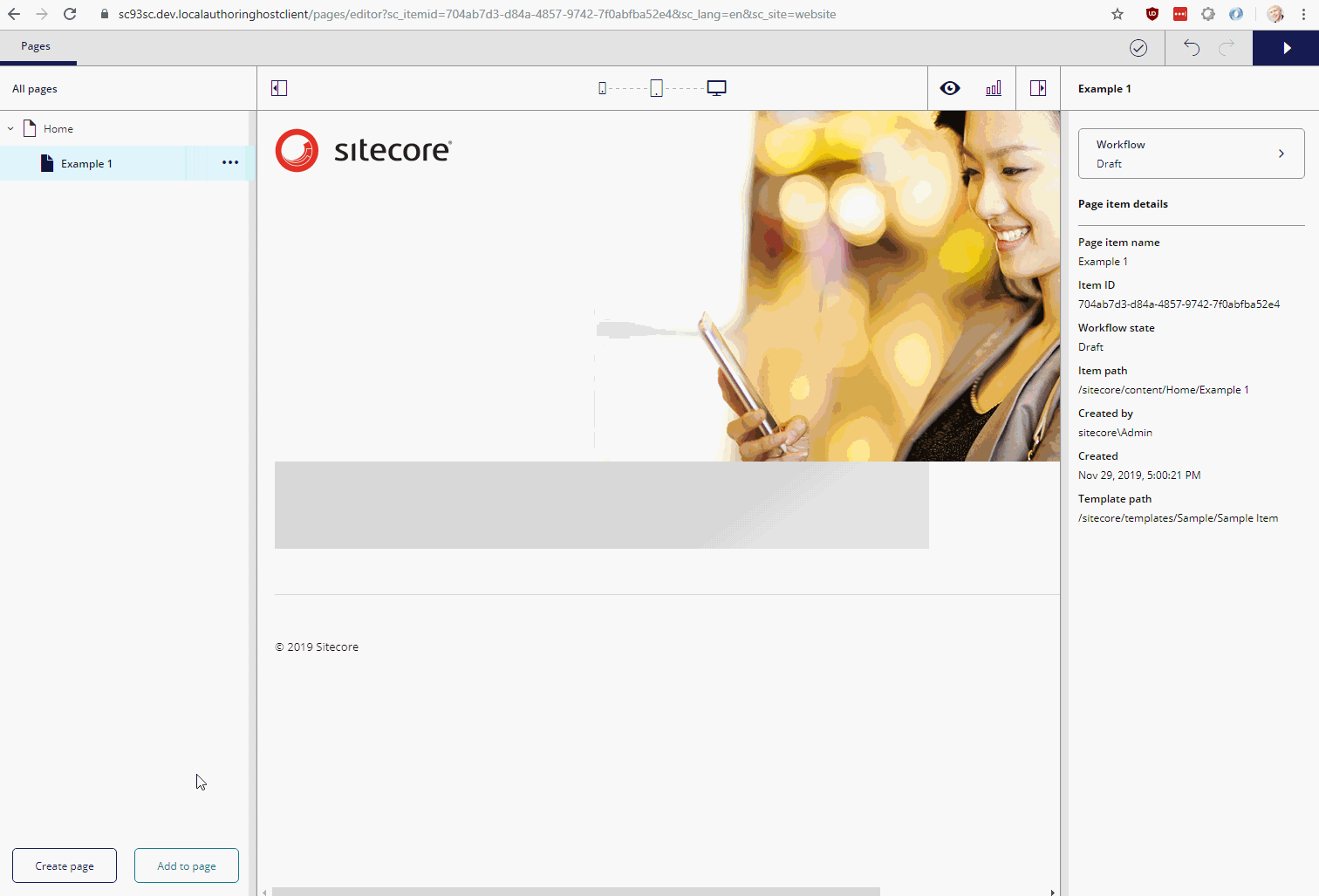
Task: Open the analytics bar chart icon
Action: (x=994, y=88)
